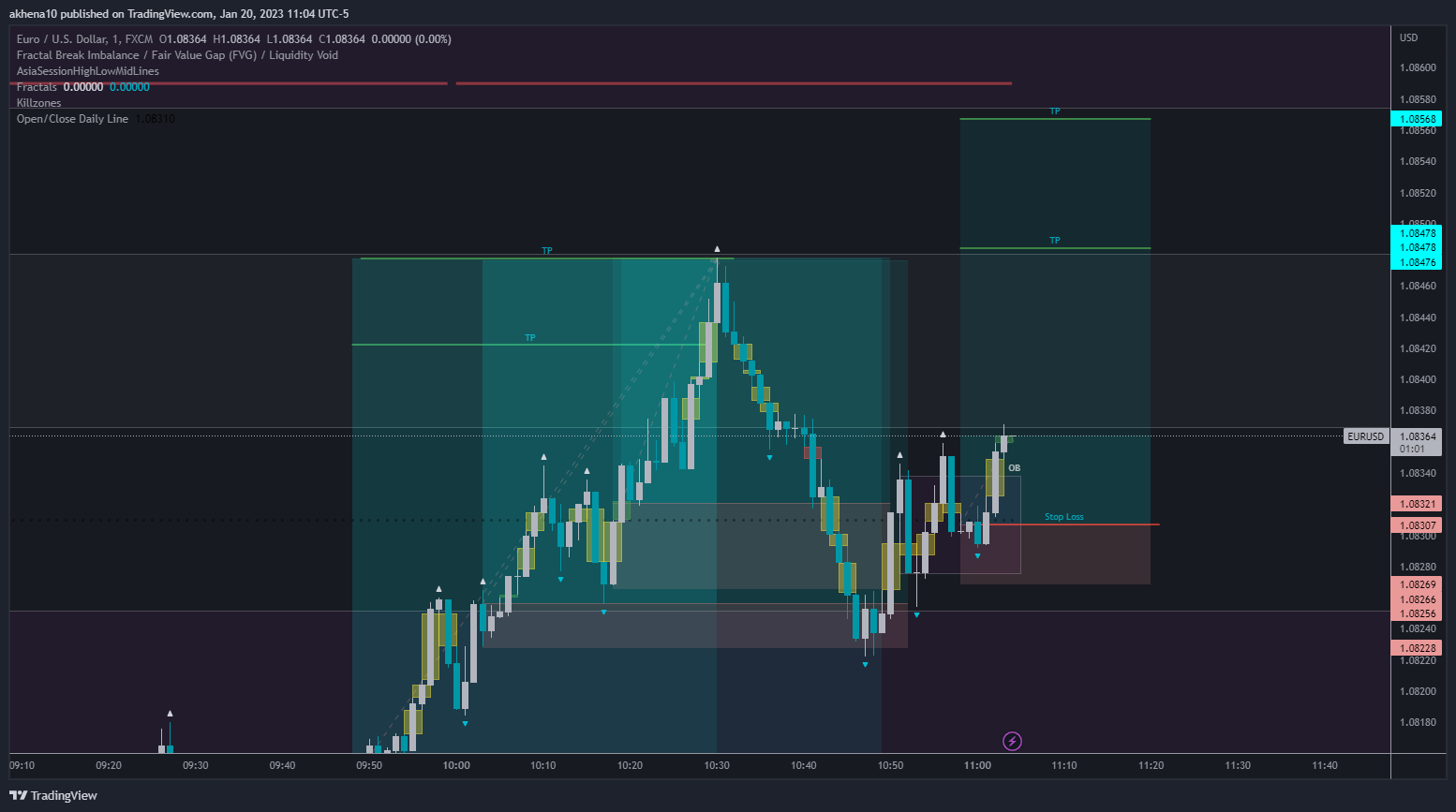Screen dimensions: 1456x812
Task: Click the red 1.08269 price label
Action: coord(1417,584)
